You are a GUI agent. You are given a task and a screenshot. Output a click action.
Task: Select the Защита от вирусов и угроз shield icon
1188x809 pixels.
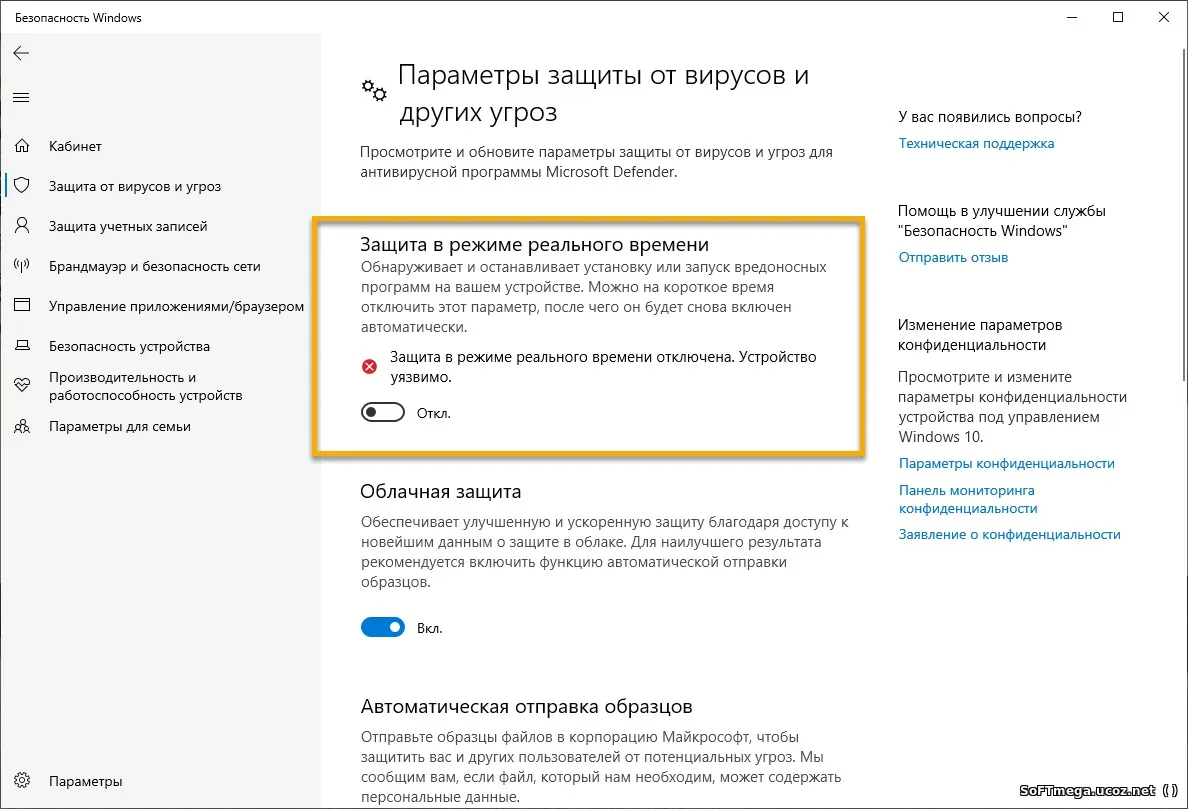(22, 186)
